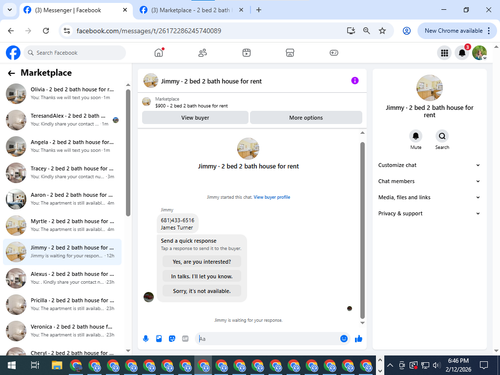
Task: Open conversation information purple icon
Action: [x=355, y=81]
